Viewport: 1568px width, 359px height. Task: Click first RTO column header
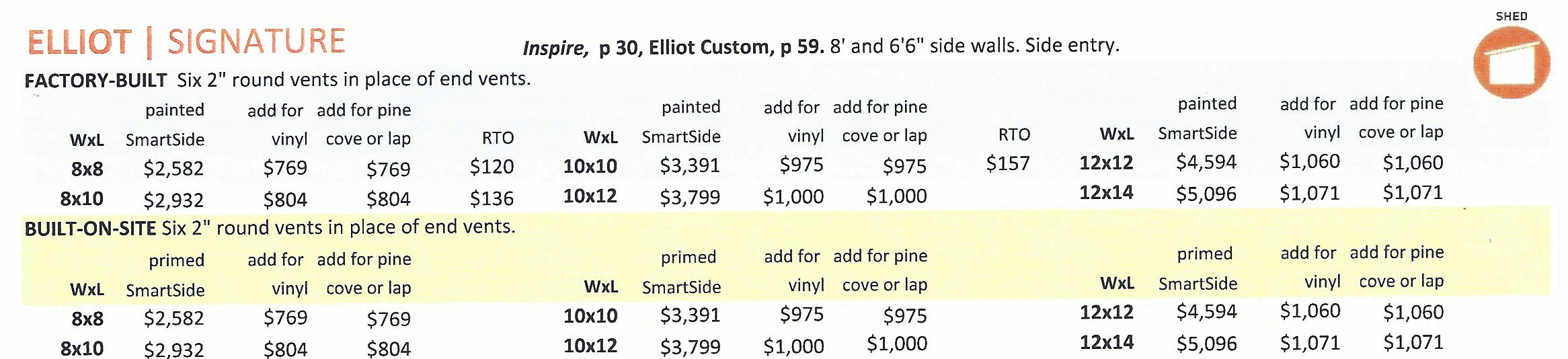tap(498, 138)
